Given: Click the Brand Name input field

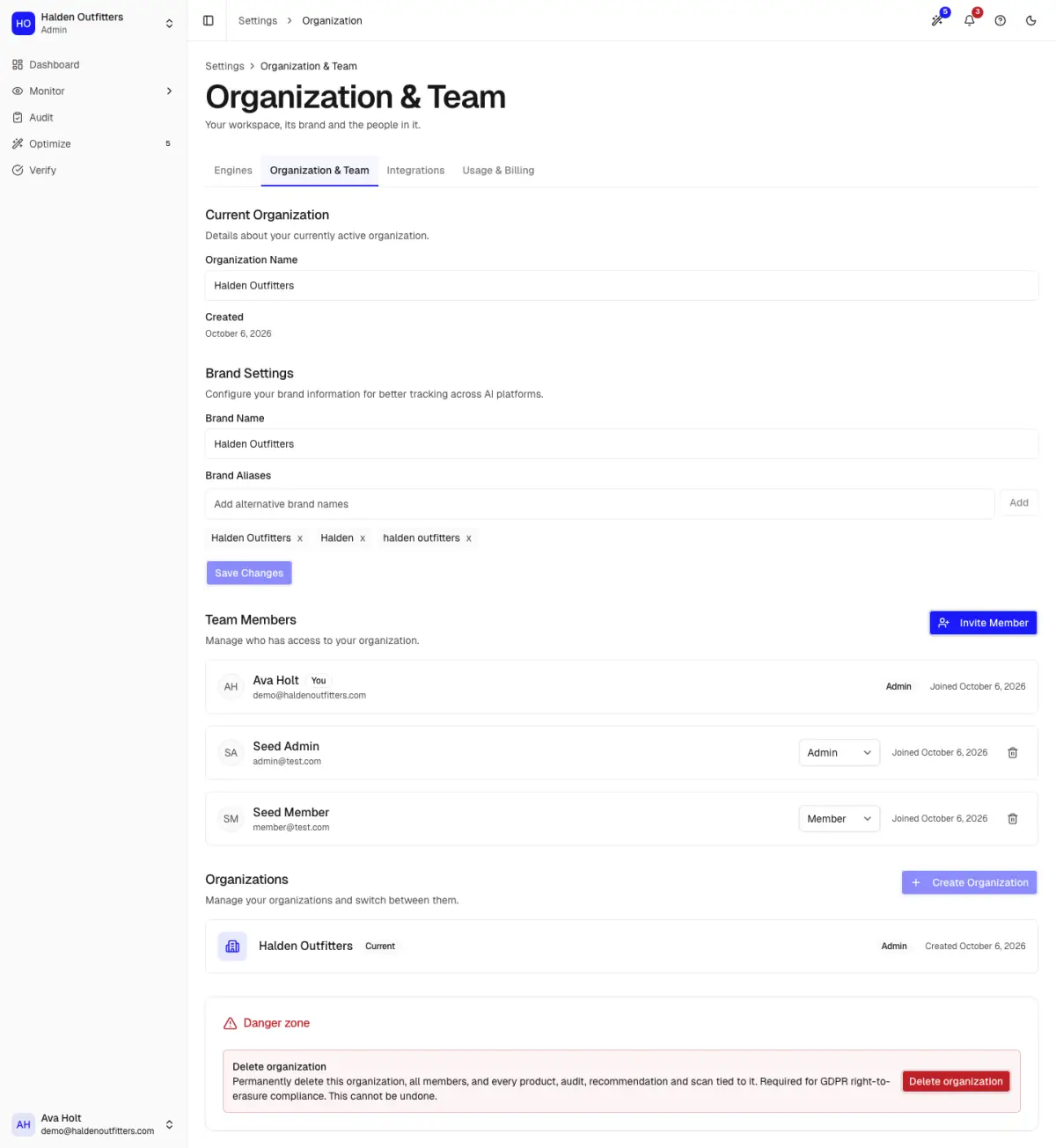Looking at the screenshot, I should coord(621,444).
